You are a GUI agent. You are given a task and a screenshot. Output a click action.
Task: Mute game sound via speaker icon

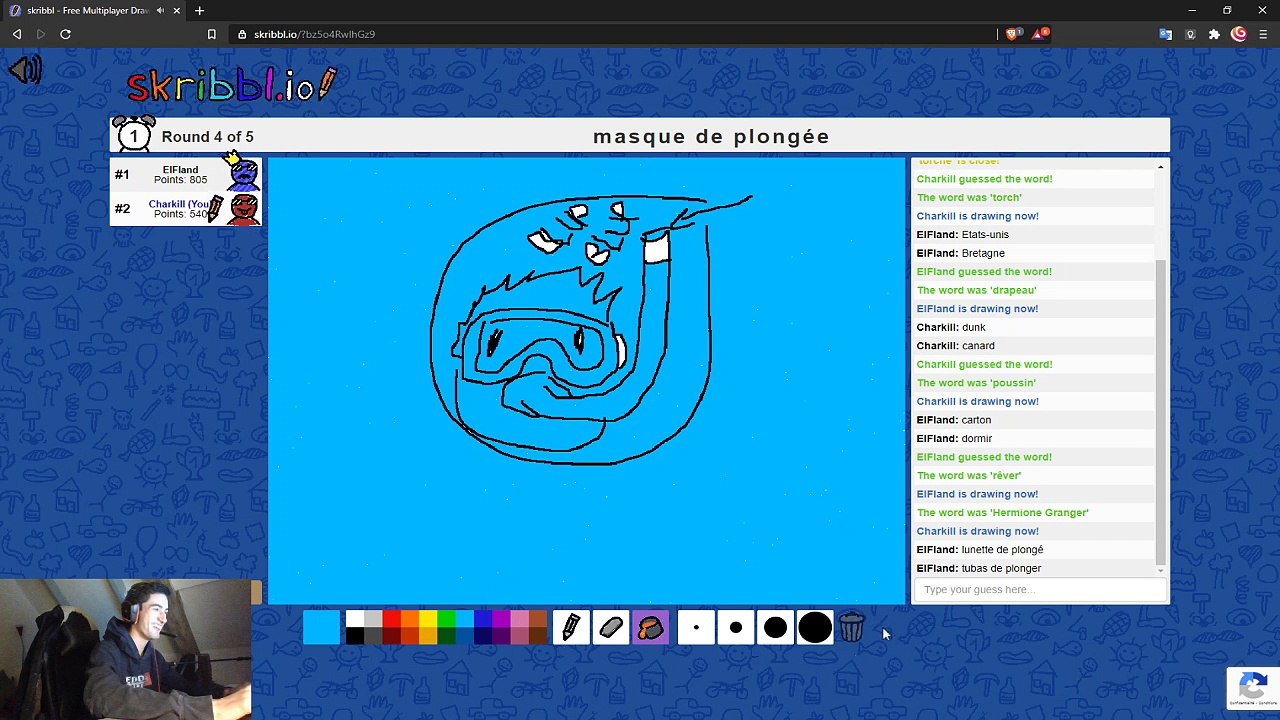(26, 70)
